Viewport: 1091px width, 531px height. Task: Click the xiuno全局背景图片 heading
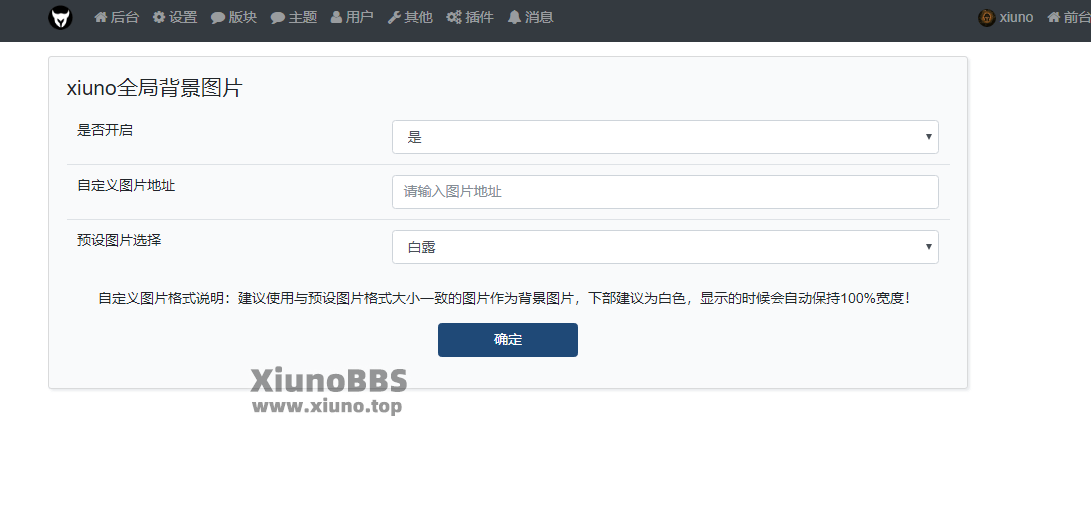[154, 88]
